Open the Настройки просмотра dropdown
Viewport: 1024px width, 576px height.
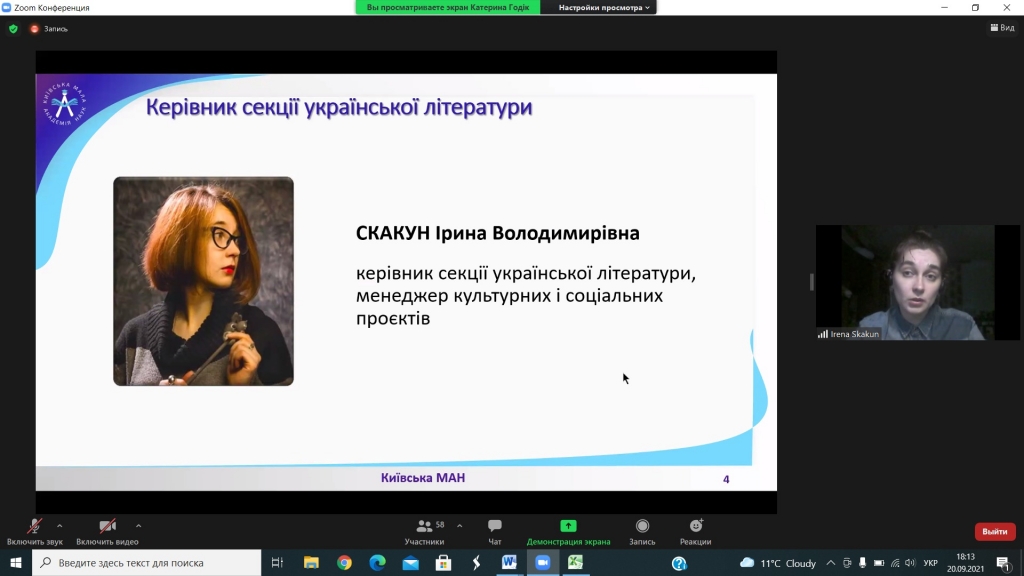pyautogui.click(x=604, y=7)
